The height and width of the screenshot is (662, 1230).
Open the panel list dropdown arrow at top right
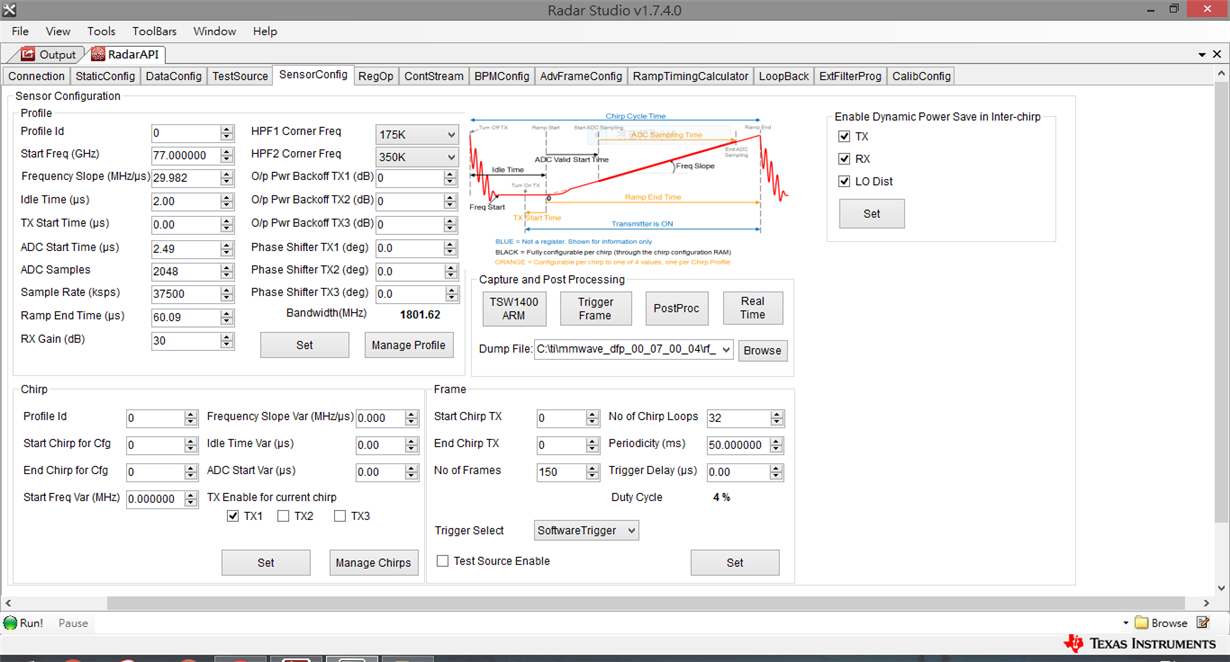coord(1202,54)
